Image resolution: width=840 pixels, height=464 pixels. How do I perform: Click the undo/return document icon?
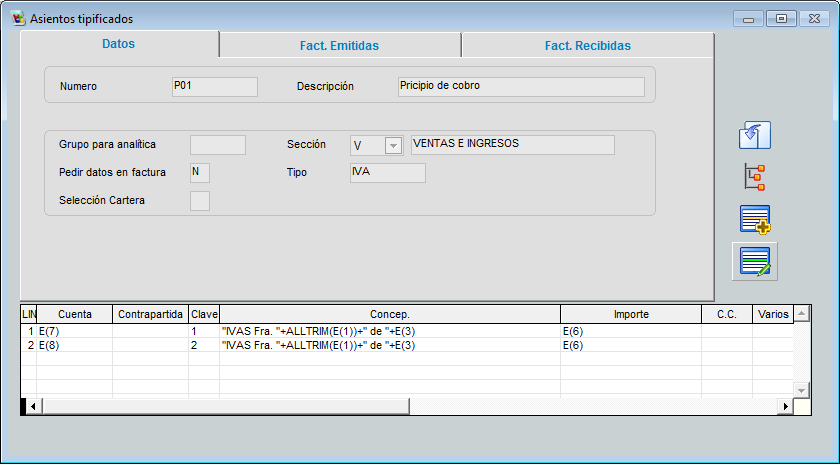point(755,135)
